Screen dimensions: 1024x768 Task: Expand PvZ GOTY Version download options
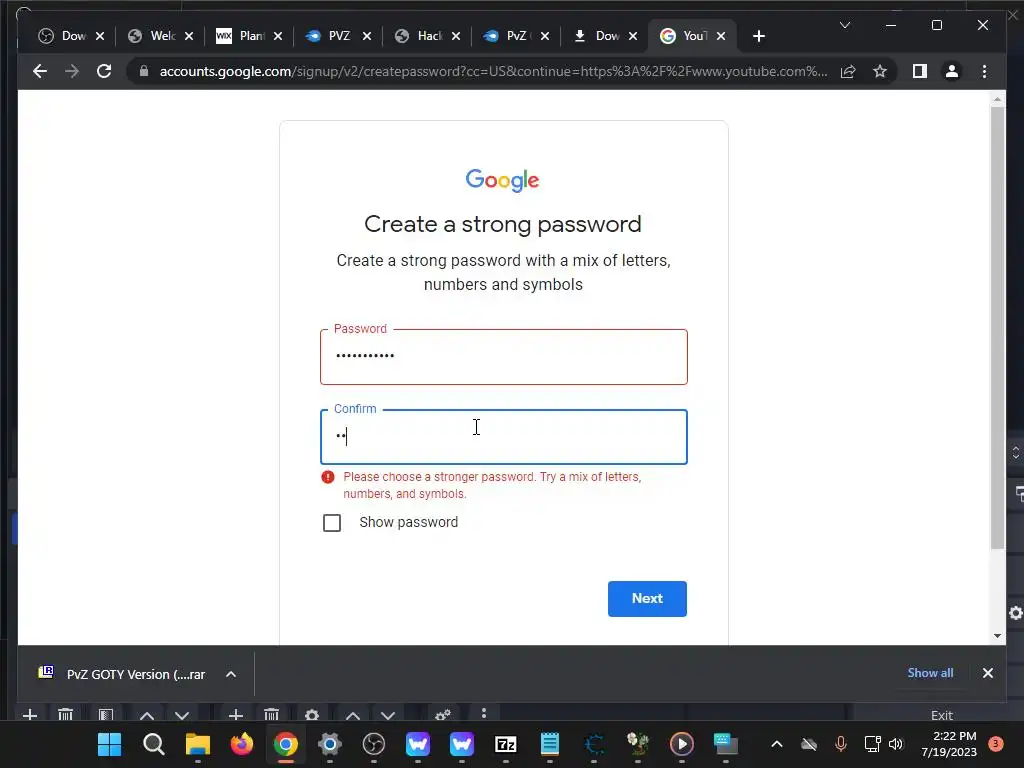[x=231, y=674]
